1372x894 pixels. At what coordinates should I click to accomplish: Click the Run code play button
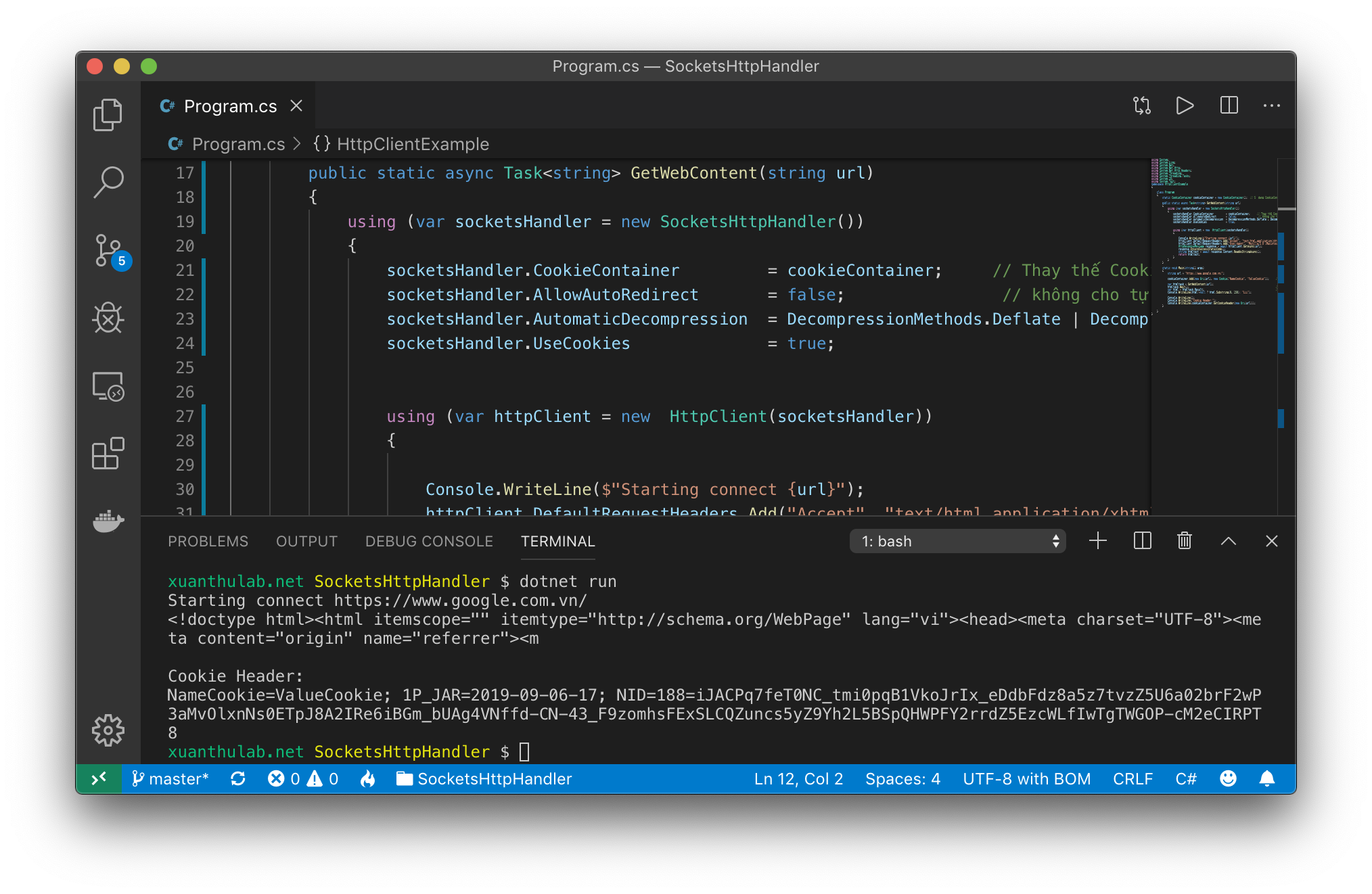pyautogui.click(x=1185, y=105)
